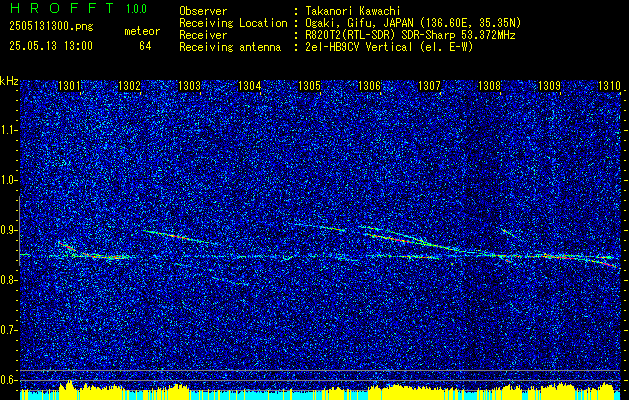Click the HROFFT program title
The image size is (629, 400).
coord(62,8)
